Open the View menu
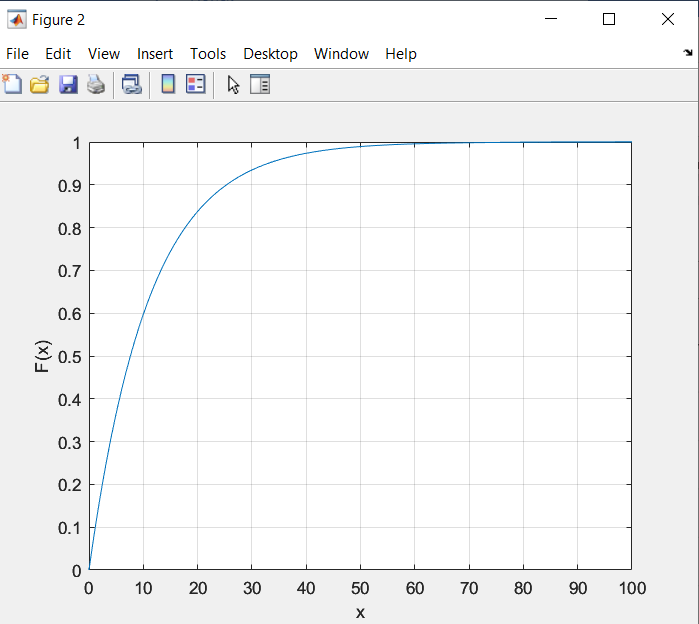Viewport: 699px width, 624px height. click(104, 54)
